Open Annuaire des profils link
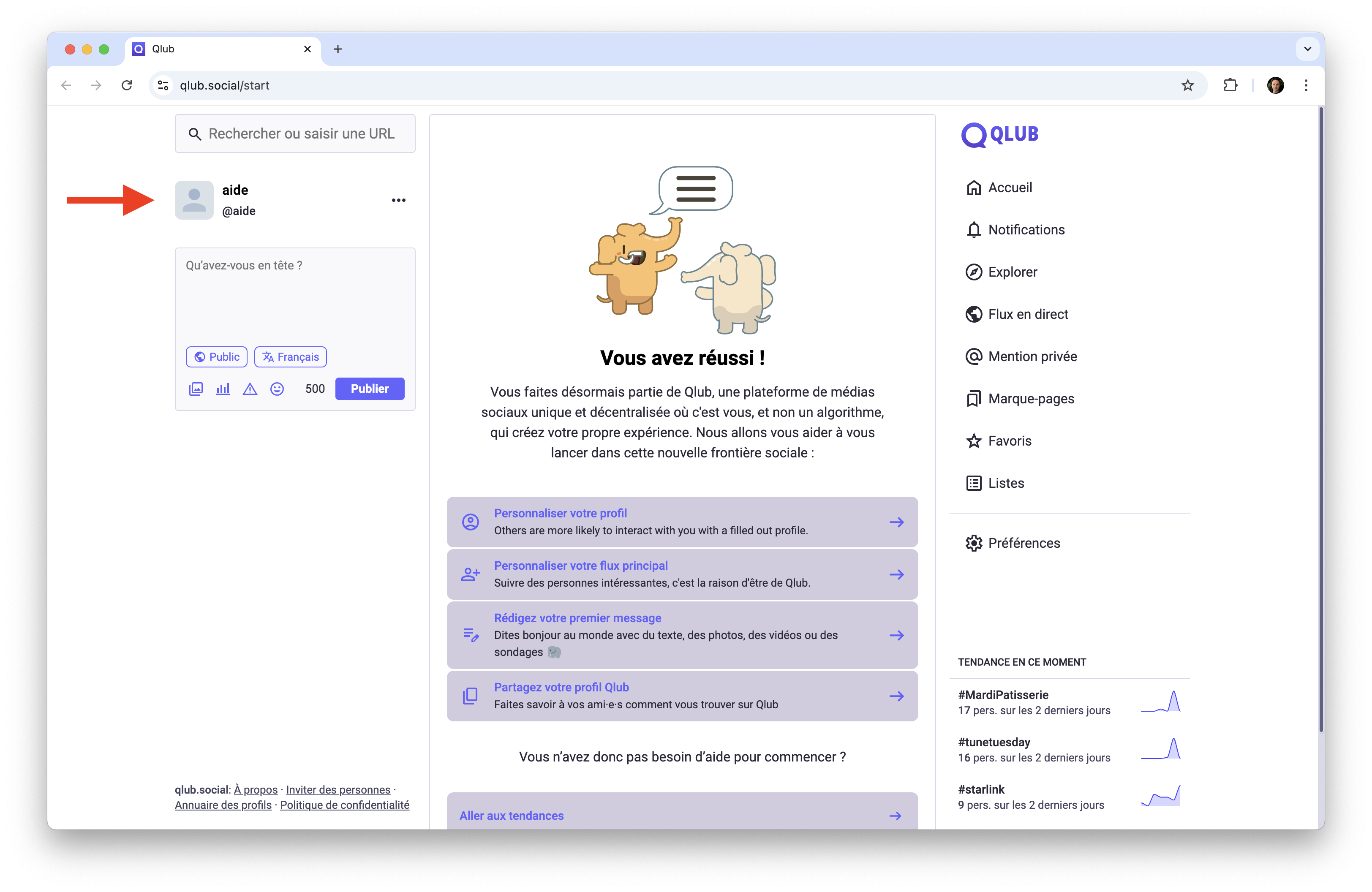Image resolution: width=1372 pixels, height=892 pixels. 223,805
